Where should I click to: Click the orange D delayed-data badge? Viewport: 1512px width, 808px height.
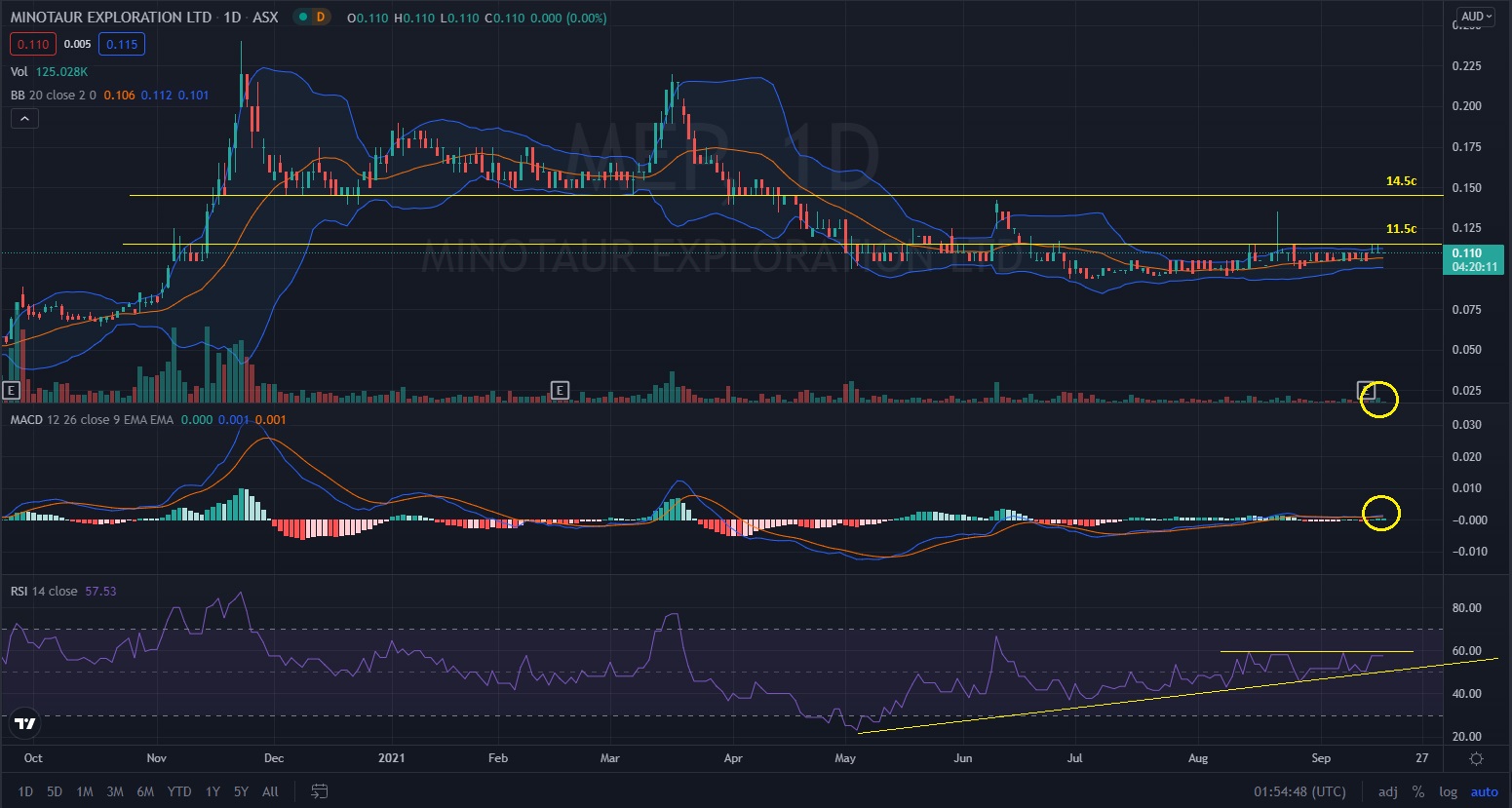click(321, 18)
